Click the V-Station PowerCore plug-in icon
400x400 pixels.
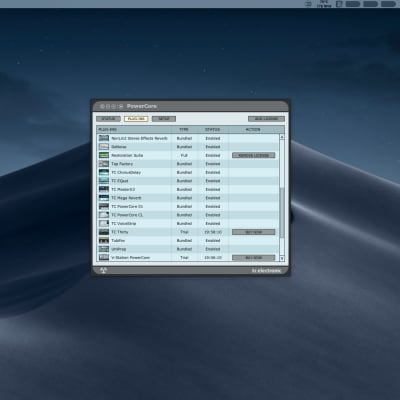[x=104, y=257]
